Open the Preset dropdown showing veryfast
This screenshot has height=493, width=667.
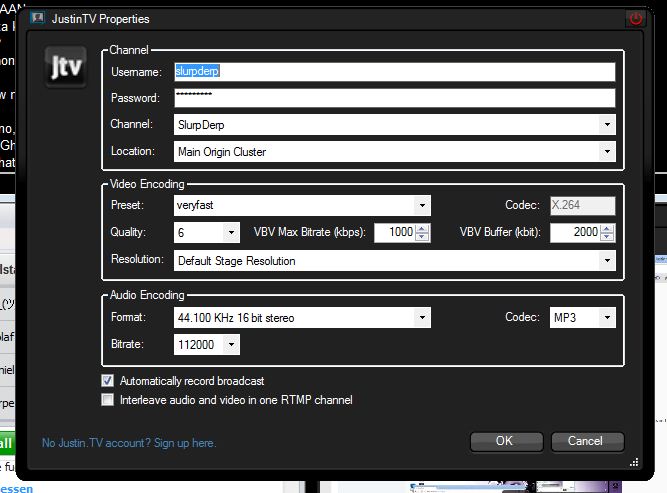click(302, 205)
